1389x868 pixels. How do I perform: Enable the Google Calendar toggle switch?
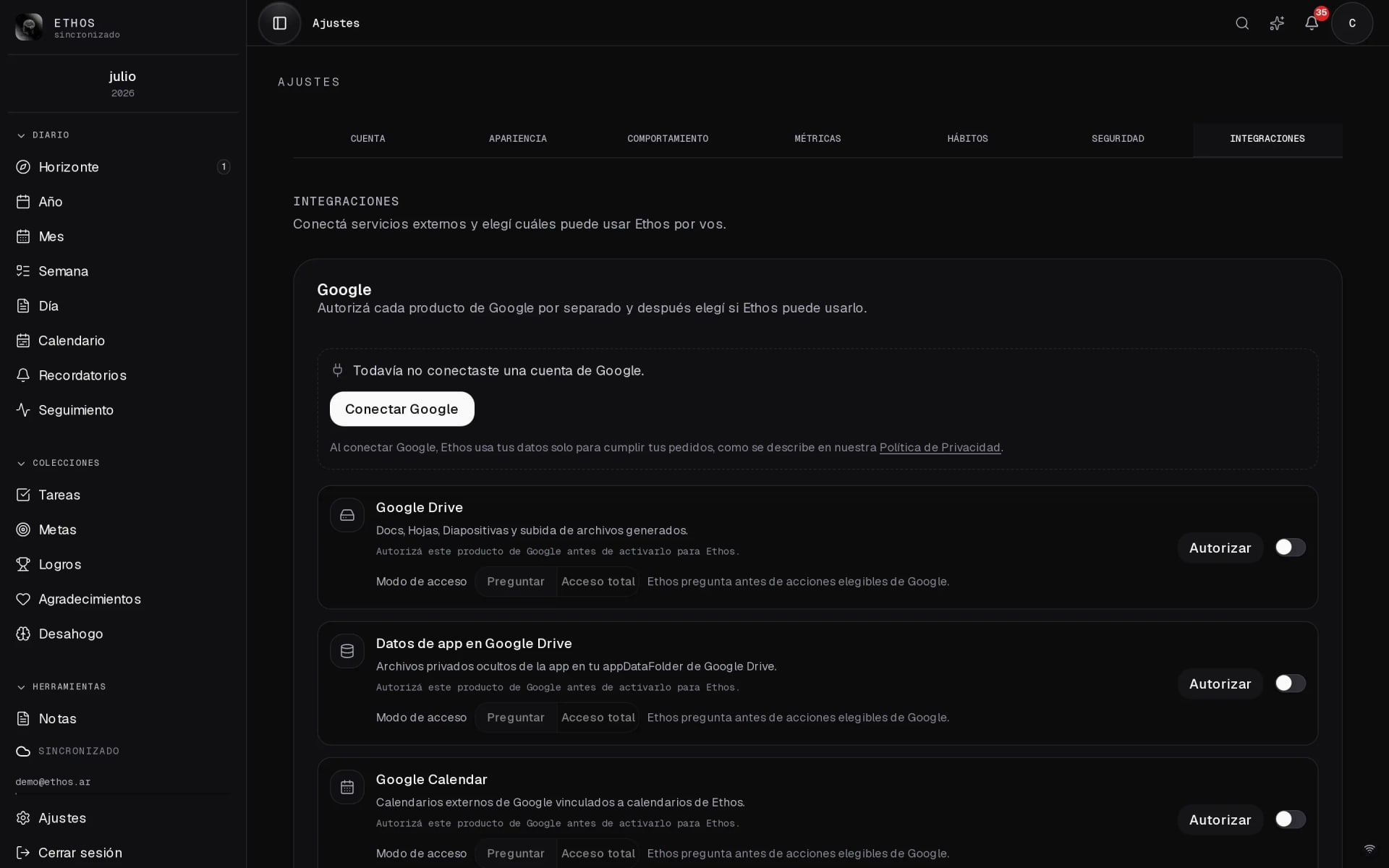click(x=1290, y=820)
